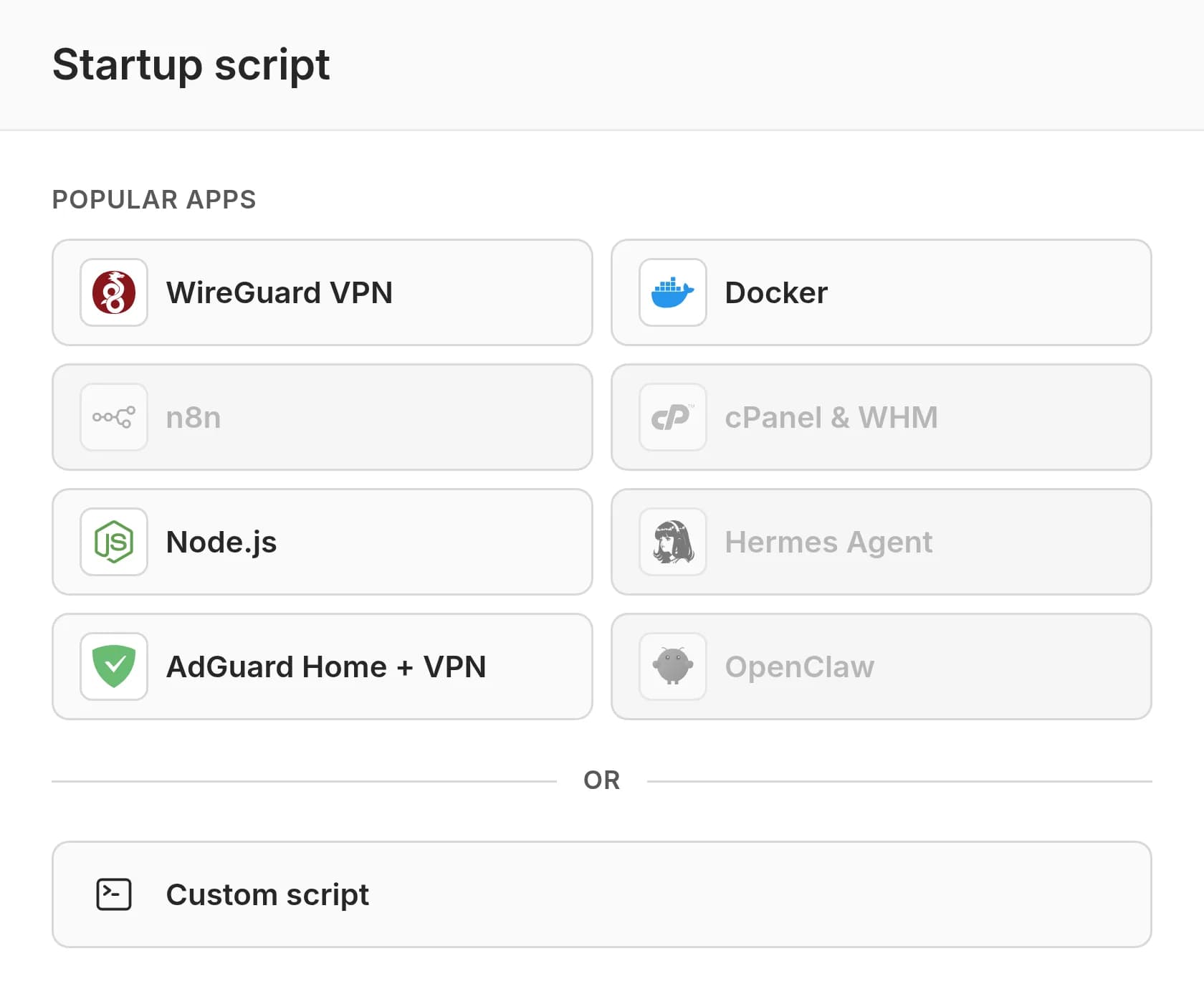The image size is (1204, 989).
Task: Click the Hermes Agent portrait icon
Action: 673,542
